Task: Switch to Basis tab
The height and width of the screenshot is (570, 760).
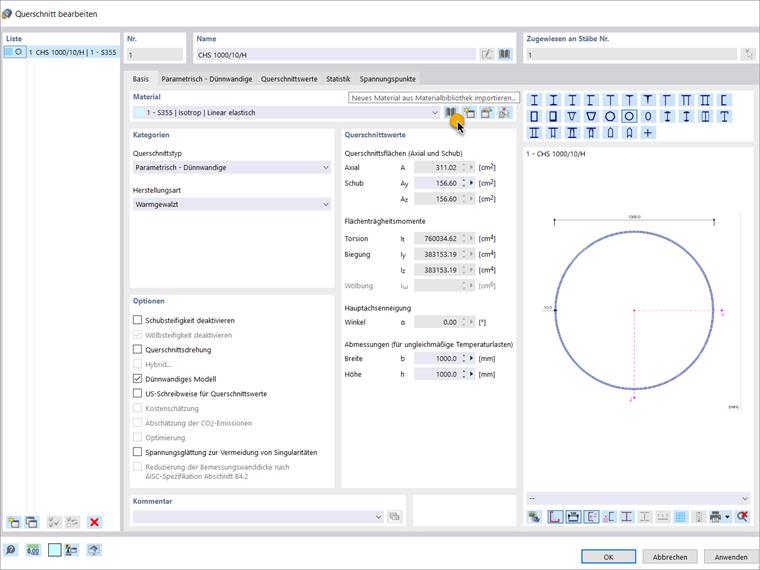Action: pyautogui.click(x=141, y=79)
